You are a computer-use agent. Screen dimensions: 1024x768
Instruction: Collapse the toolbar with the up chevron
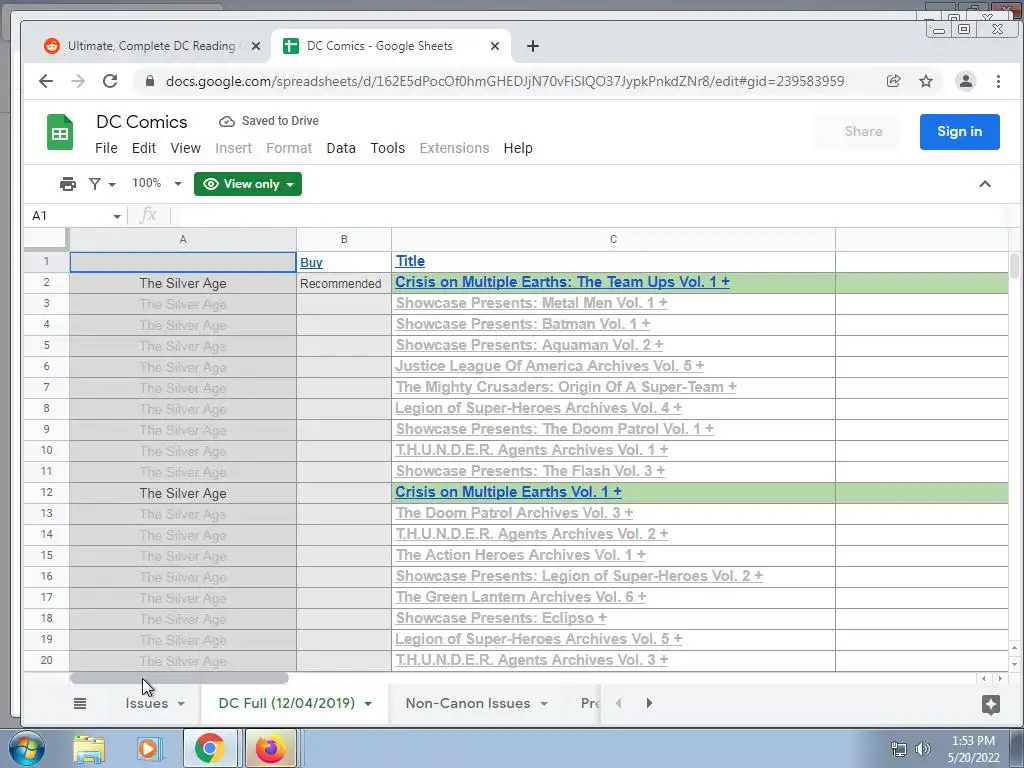pyautogui.click(x=985, y=184)
